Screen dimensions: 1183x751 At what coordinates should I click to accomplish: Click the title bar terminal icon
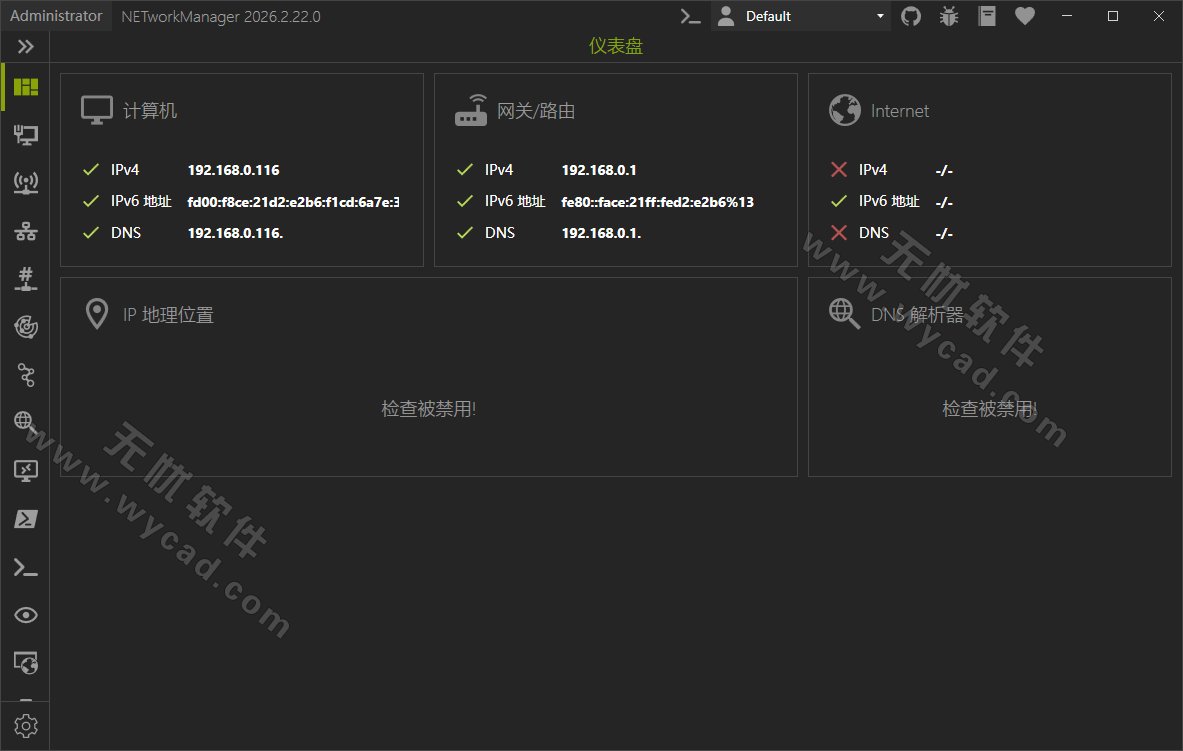coord(689,16)
